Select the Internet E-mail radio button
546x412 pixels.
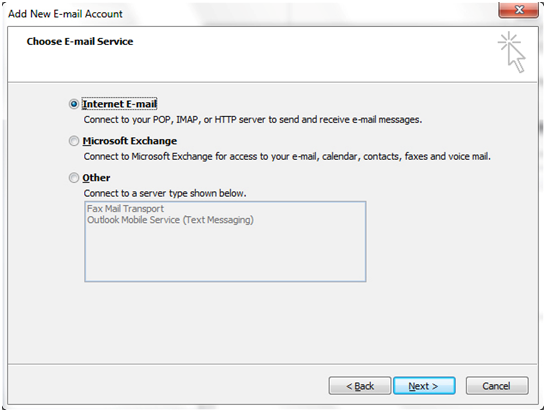(74, 104)
